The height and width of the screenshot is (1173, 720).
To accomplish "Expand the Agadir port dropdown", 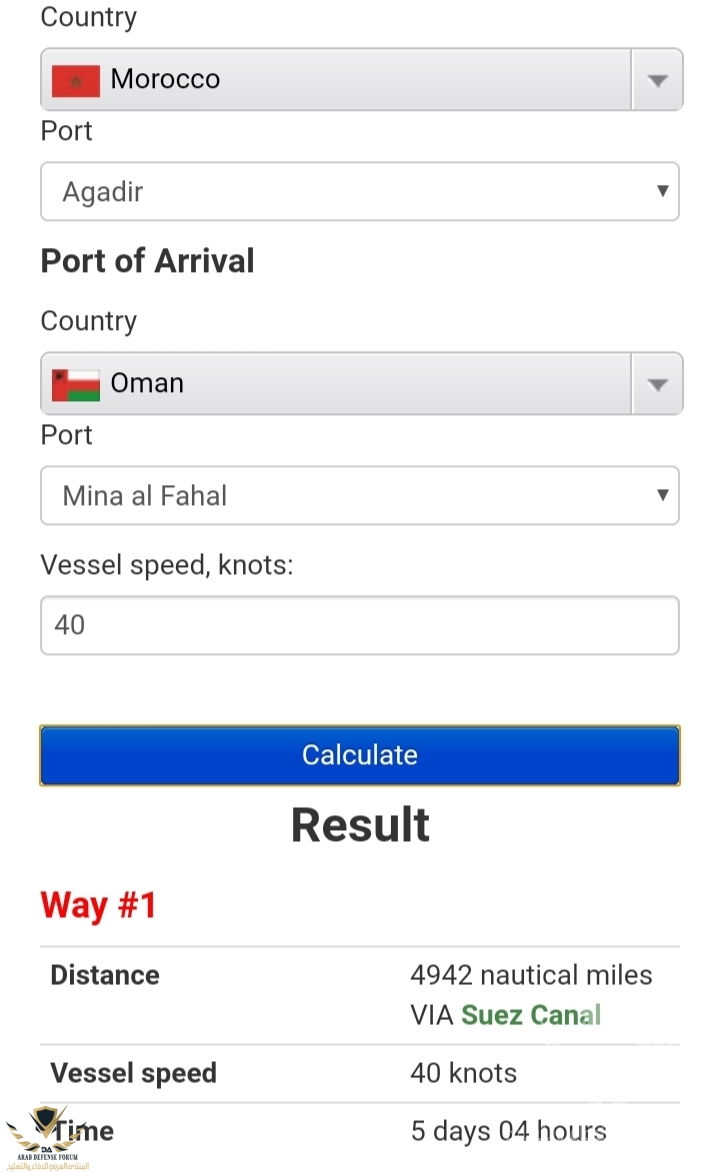I will (360, 192).
